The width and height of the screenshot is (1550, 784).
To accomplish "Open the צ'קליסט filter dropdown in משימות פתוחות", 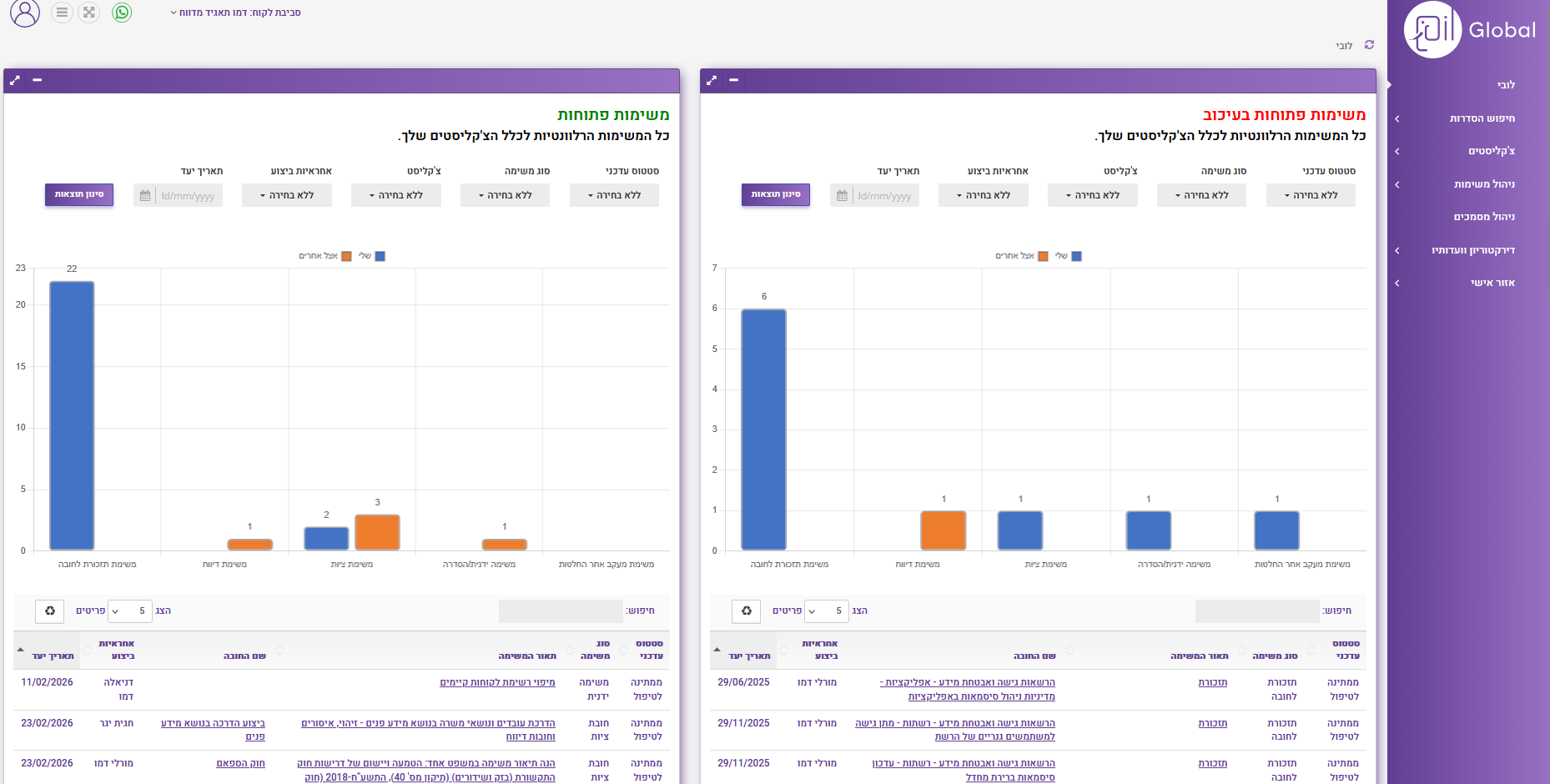I will 396,195.
